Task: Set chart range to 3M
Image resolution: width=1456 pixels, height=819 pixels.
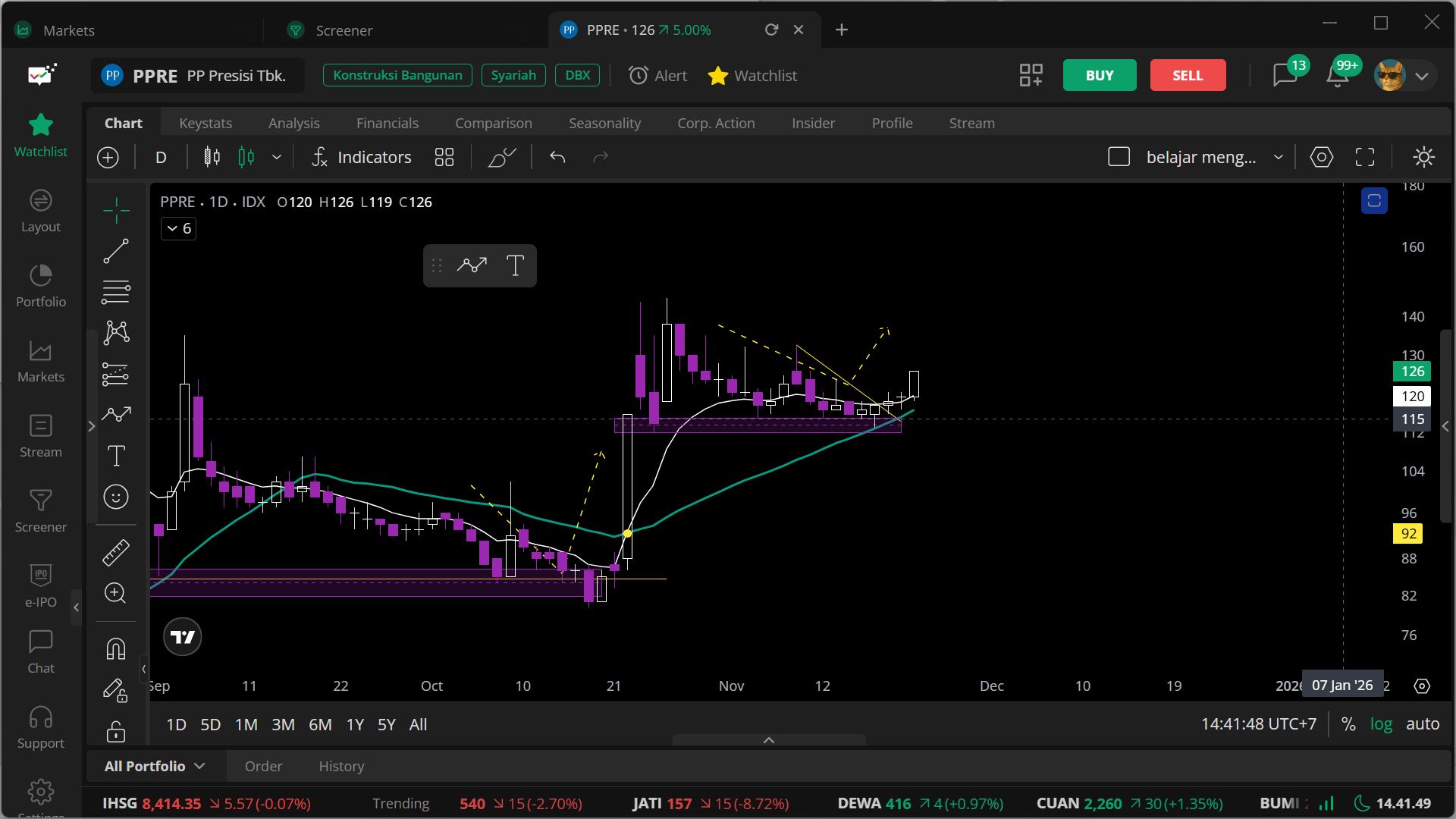Action: (283, 724)
